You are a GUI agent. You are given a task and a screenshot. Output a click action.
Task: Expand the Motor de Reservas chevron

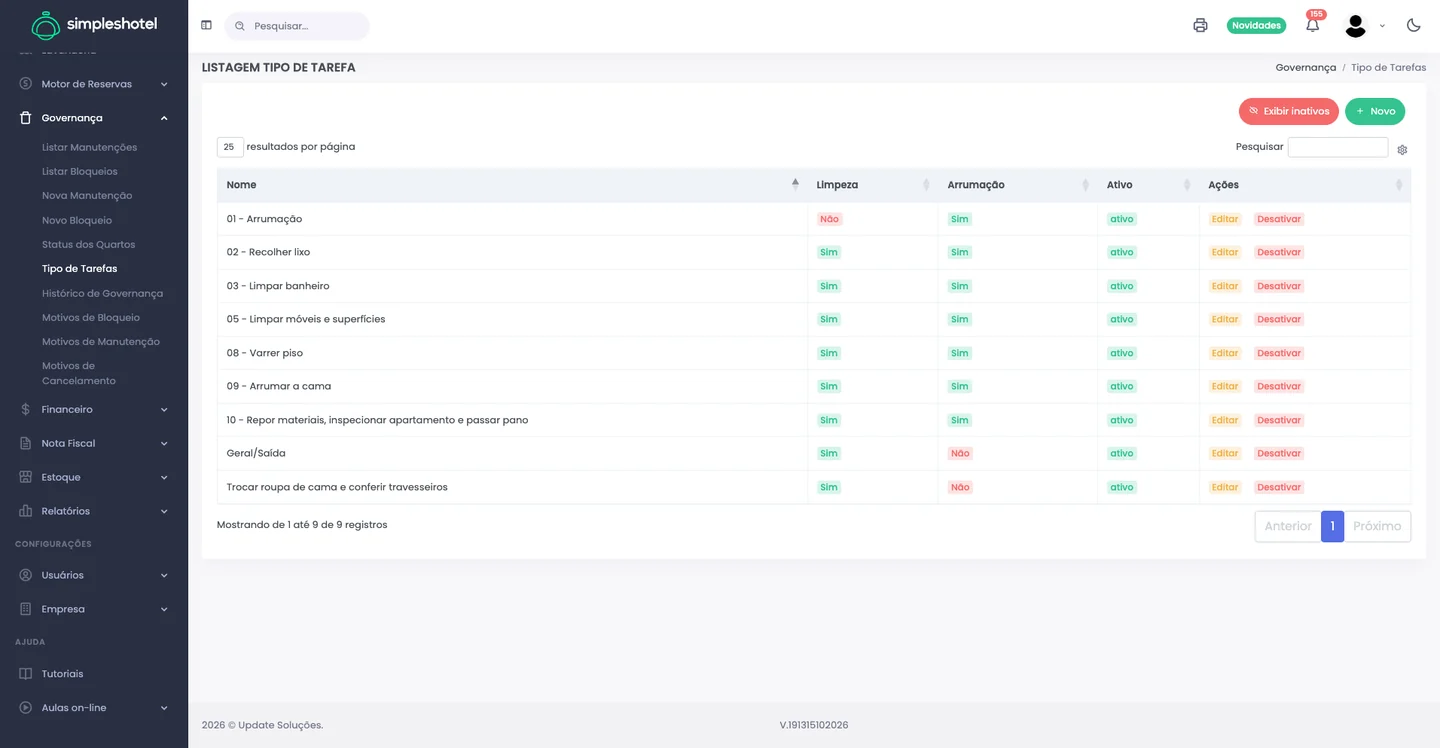tap(164, 84)
